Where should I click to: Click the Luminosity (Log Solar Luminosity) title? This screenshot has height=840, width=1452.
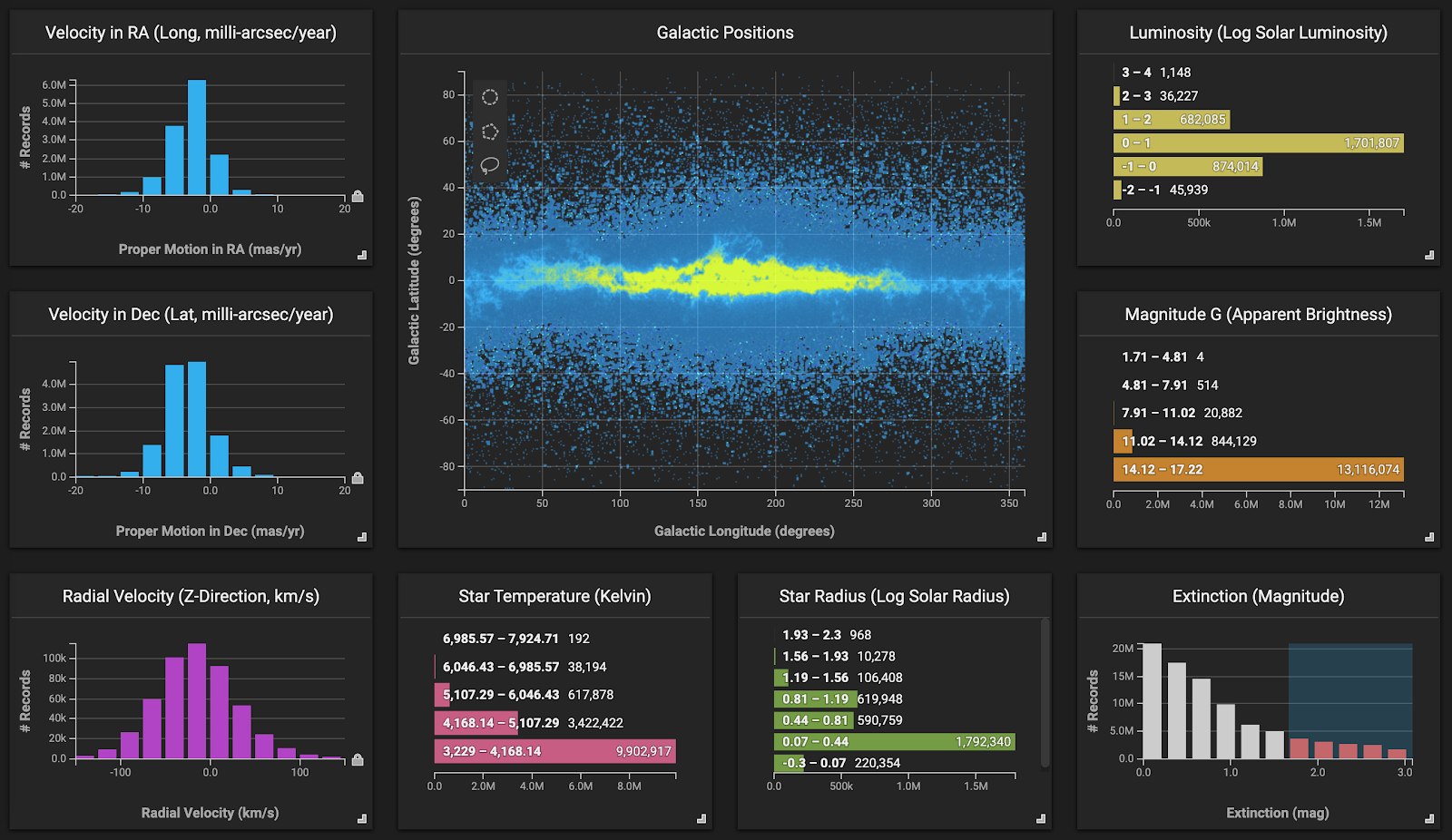click(x=1259, y=33)
